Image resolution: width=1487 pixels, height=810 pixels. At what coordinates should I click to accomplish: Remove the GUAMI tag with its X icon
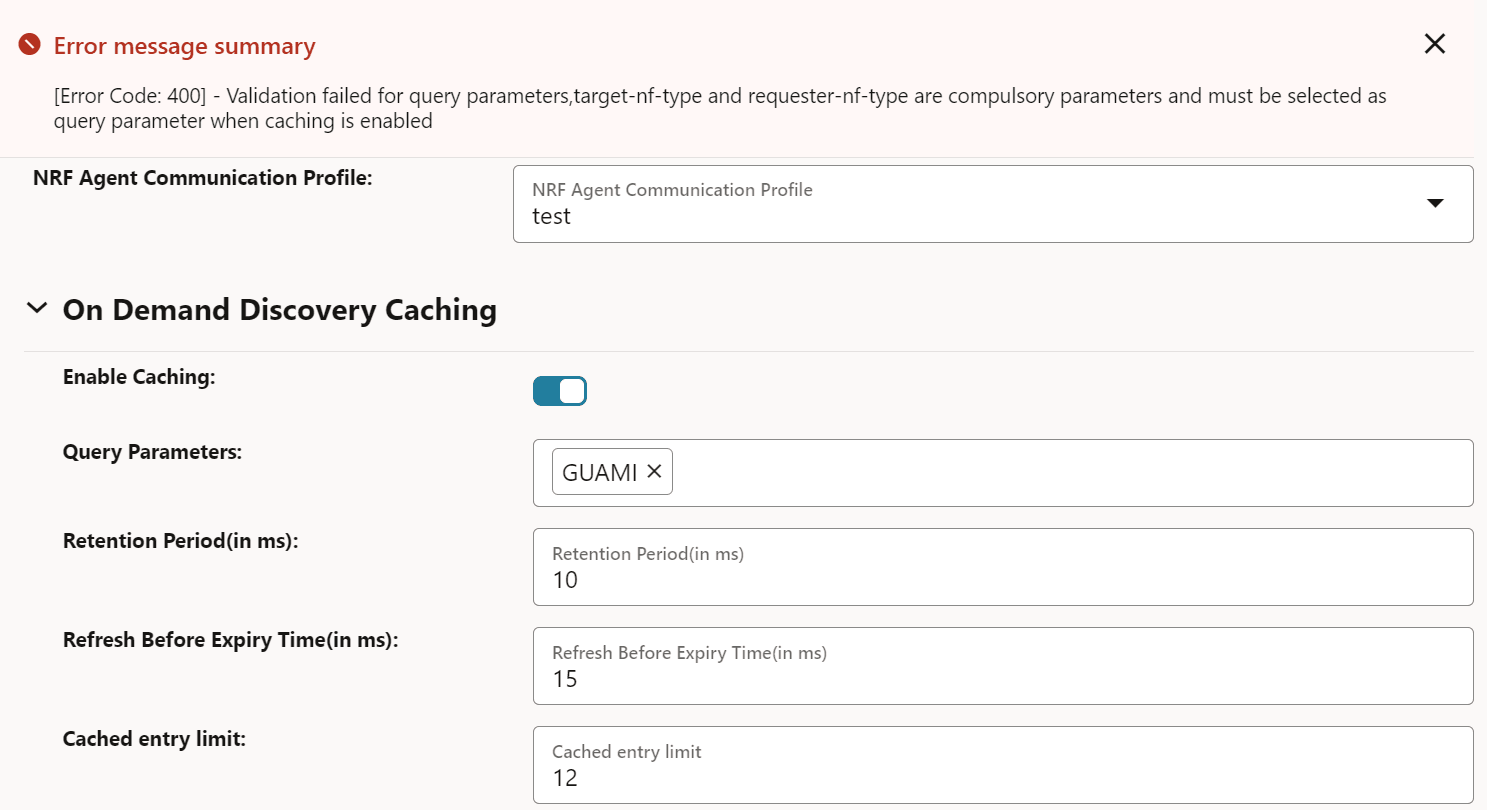[655, 471]
